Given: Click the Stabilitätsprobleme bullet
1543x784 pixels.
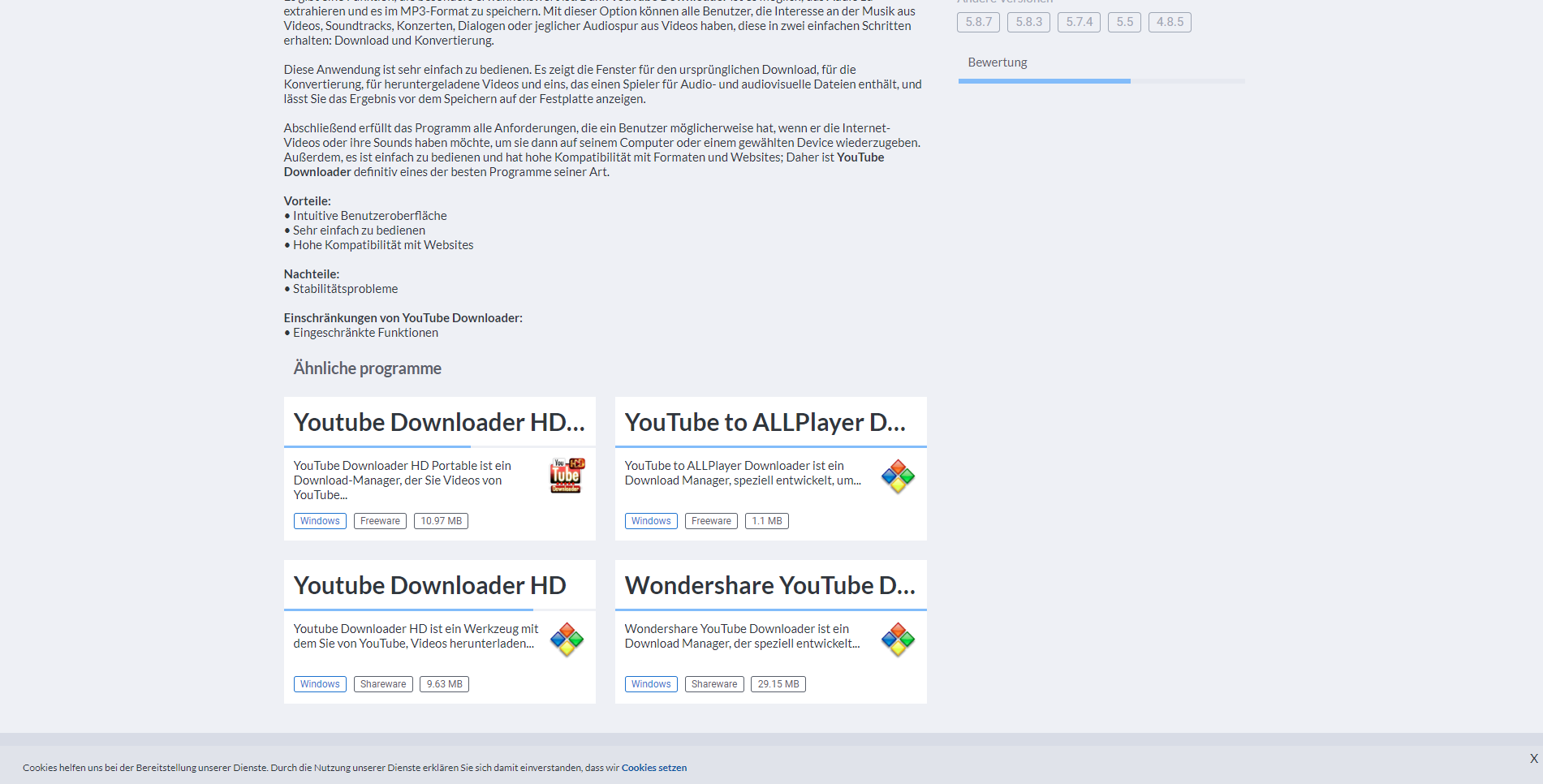Looking at the screenshot, I should pos(341,289).
